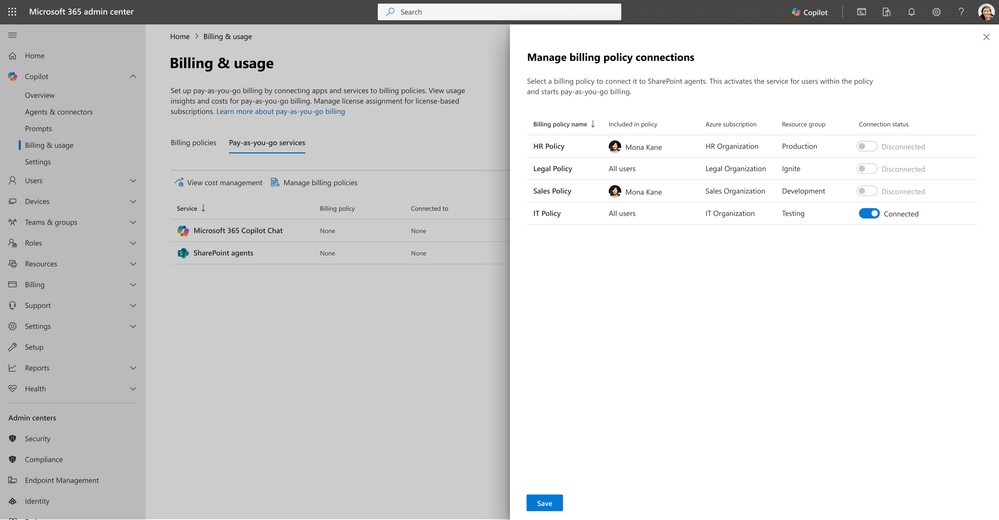This screenshot has height=520, width=999.
Task: Select Agents & connectors in sidebar
Action: pyautogui.click(x=59, y=112)
